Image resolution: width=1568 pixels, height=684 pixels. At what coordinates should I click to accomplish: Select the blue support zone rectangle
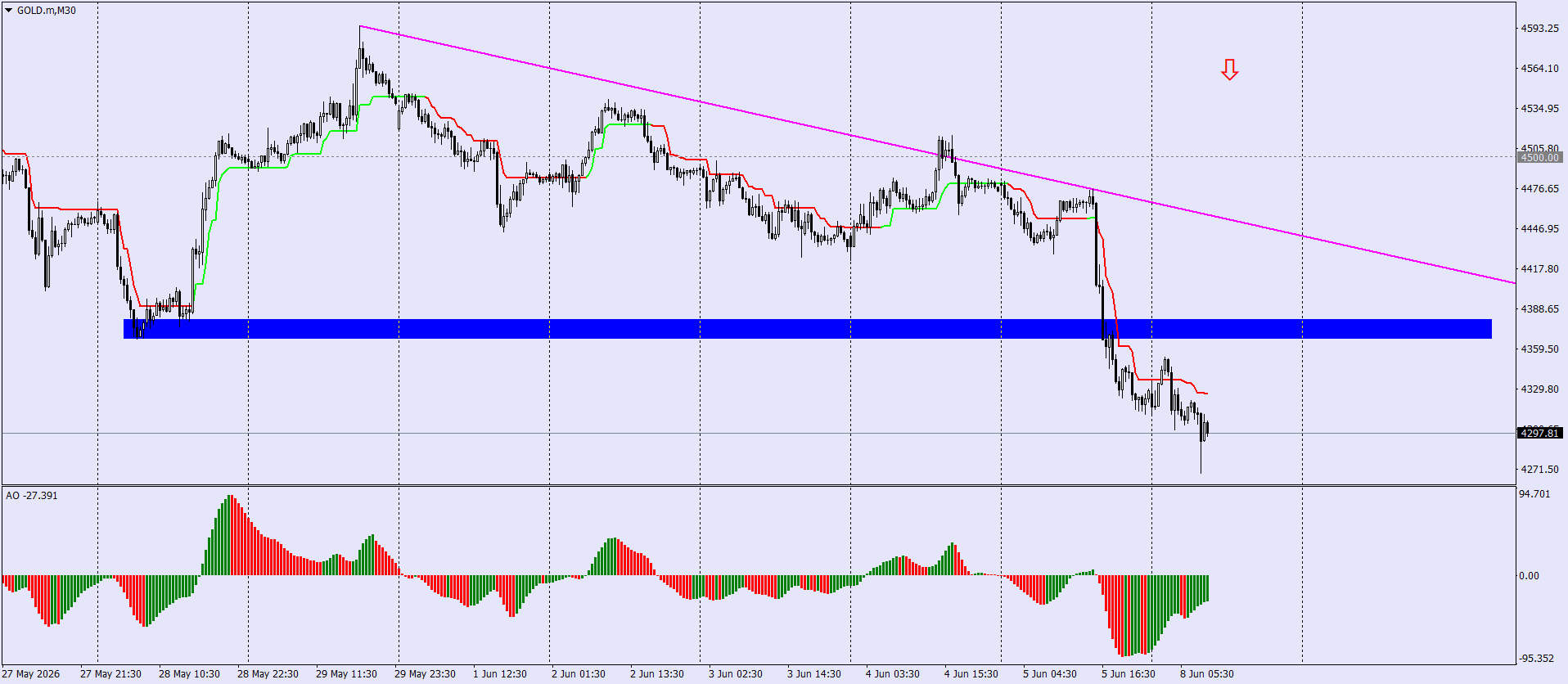807,329
